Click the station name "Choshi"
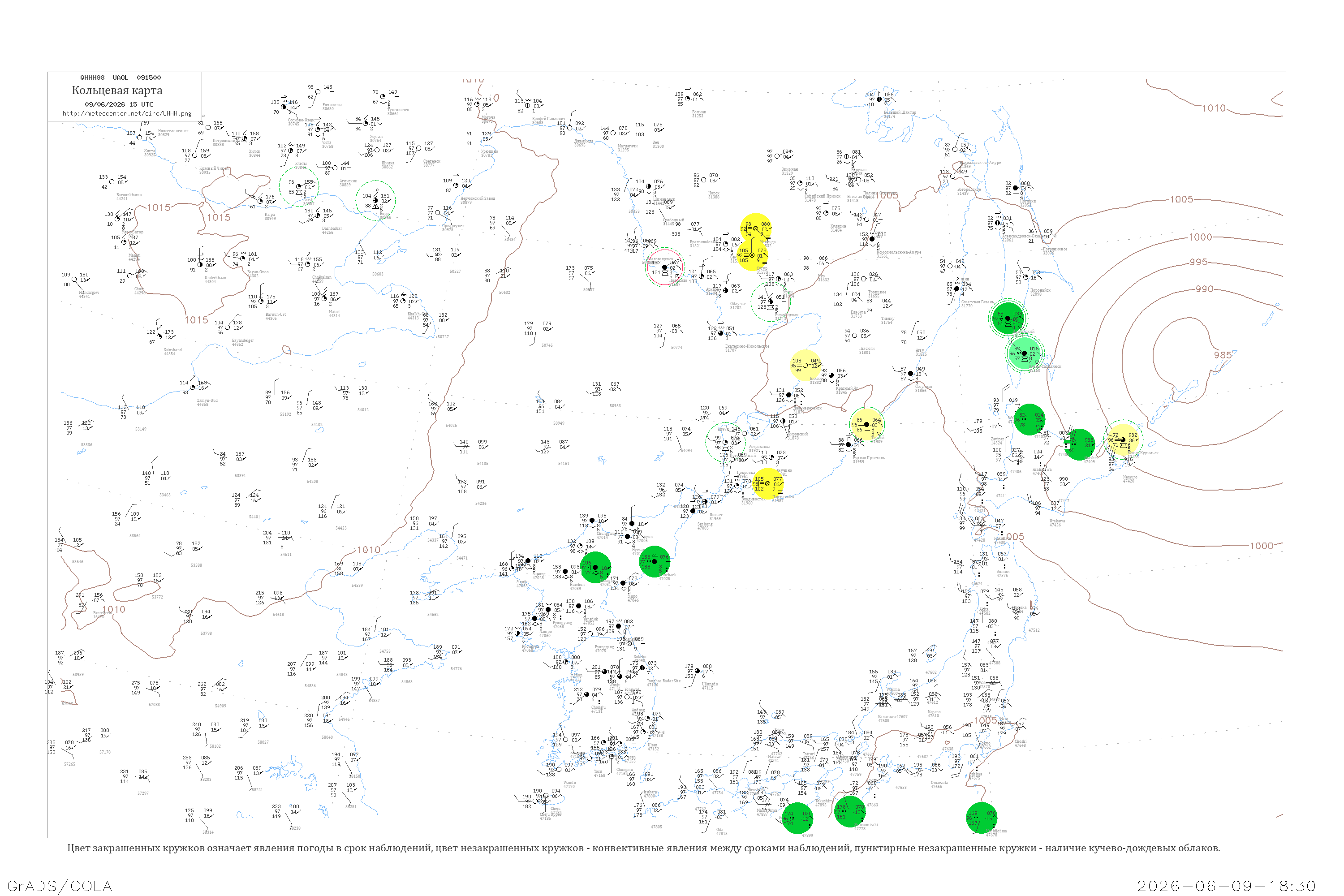Image resolution: width=1344 pixels, height=896 pixels. 1021,742
